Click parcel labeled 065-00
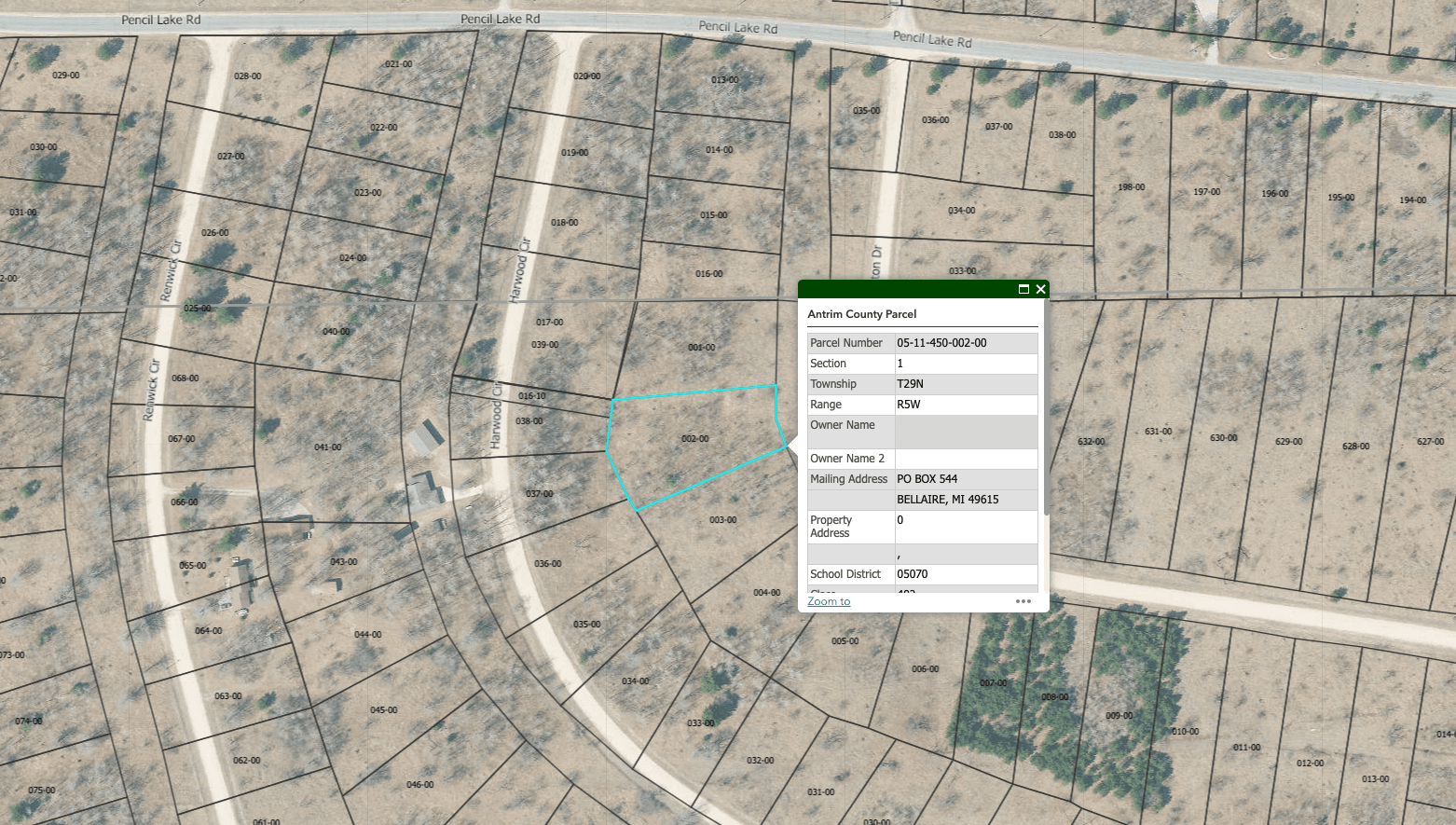 coord(192,566)
